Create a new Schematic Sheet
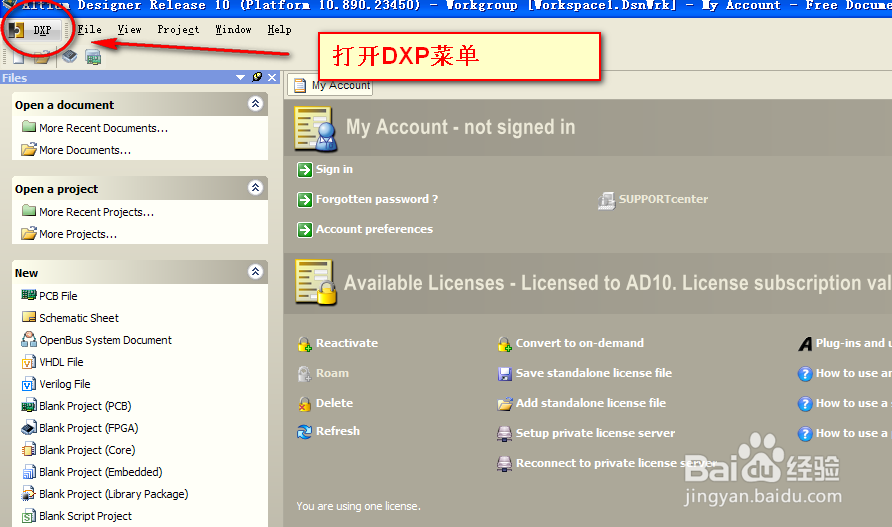 tap(79, 318)
